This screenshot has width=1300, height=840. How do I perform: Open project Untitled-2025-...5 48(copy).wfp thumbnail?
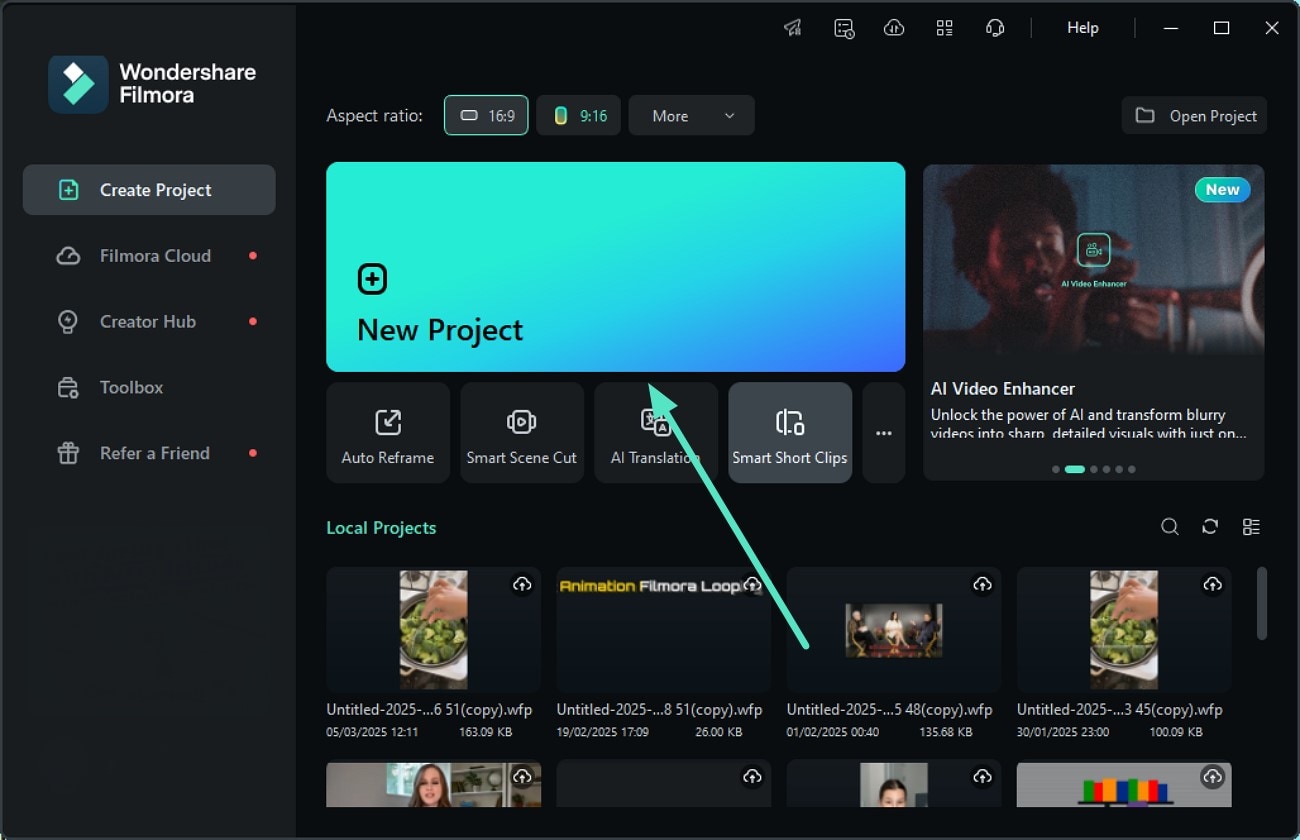point(894,630)
